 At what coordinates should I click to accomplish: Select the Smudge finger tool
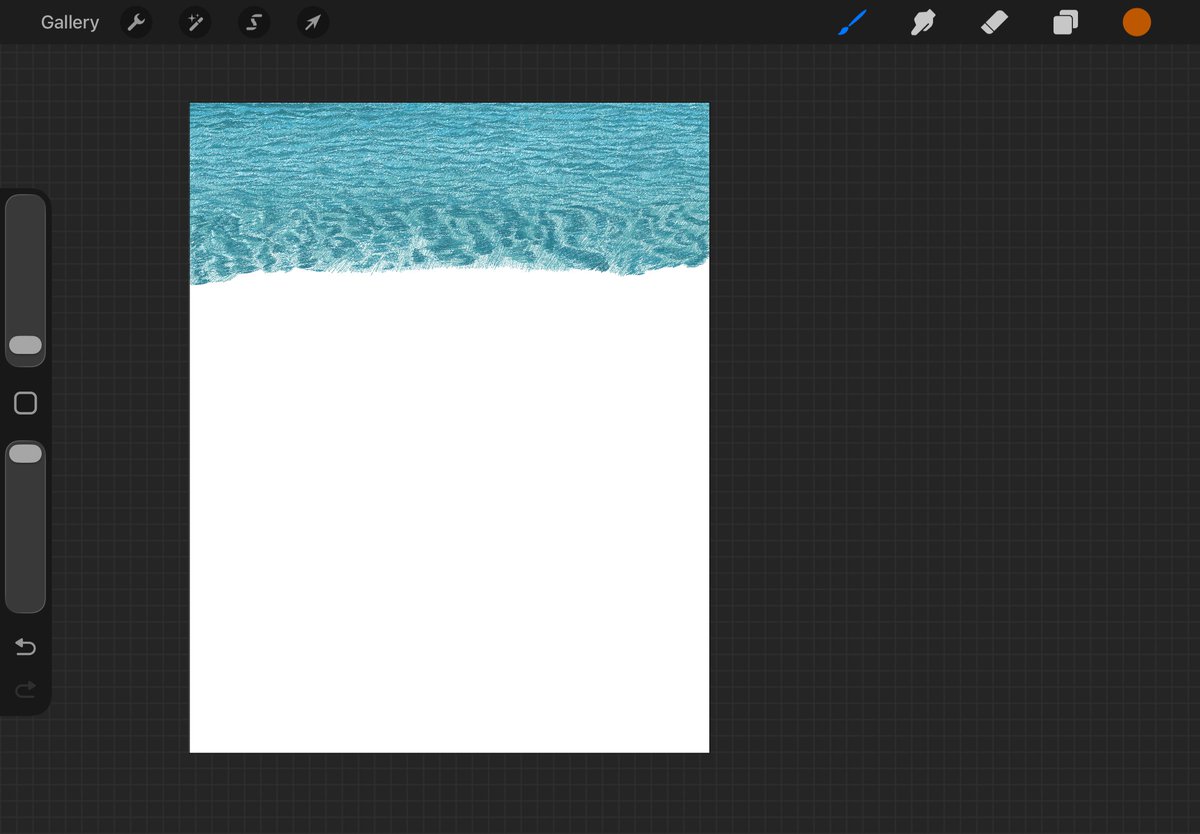click(923, 22)
